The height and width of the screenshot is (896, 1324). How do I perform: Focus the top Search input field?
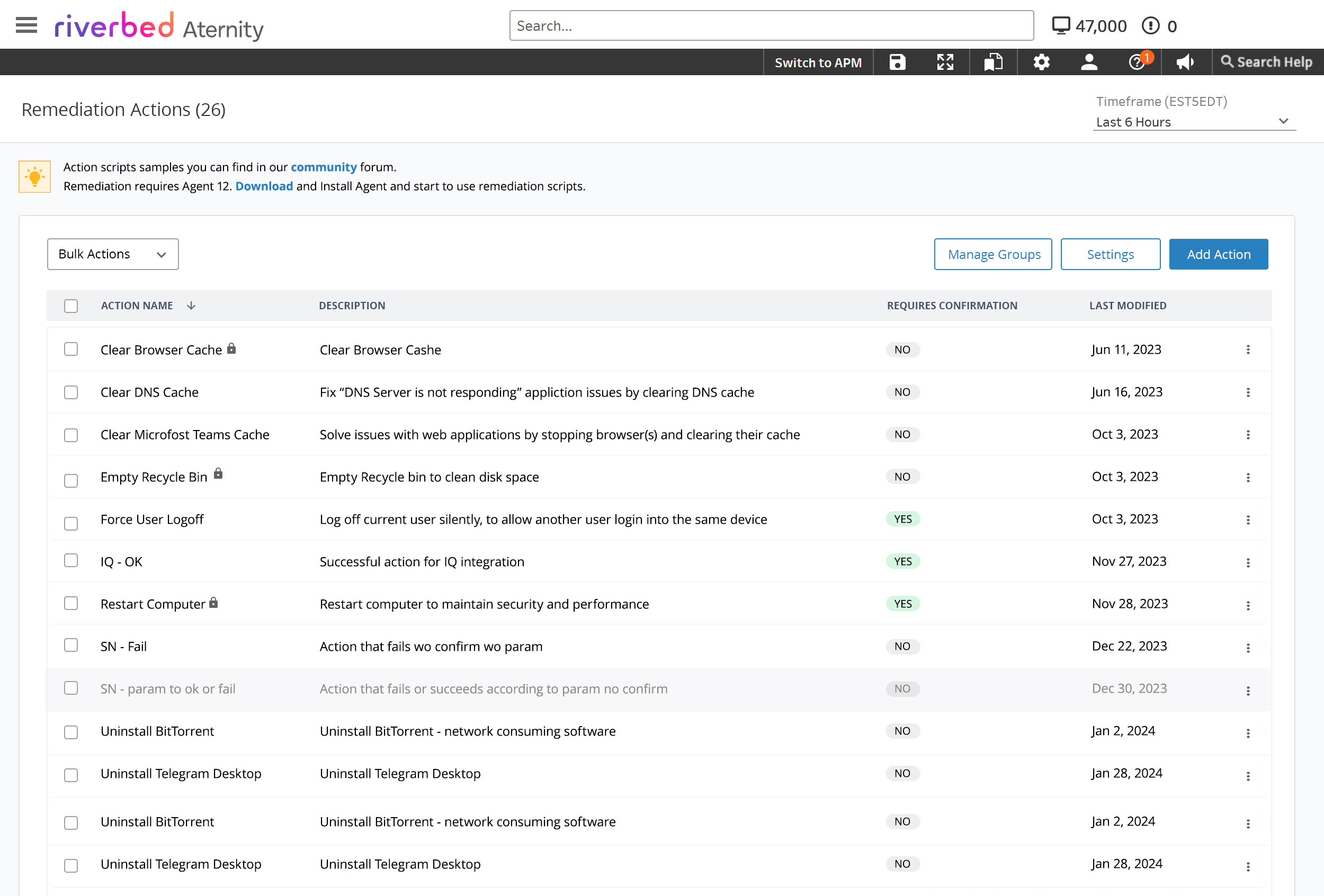pos(771,25)
